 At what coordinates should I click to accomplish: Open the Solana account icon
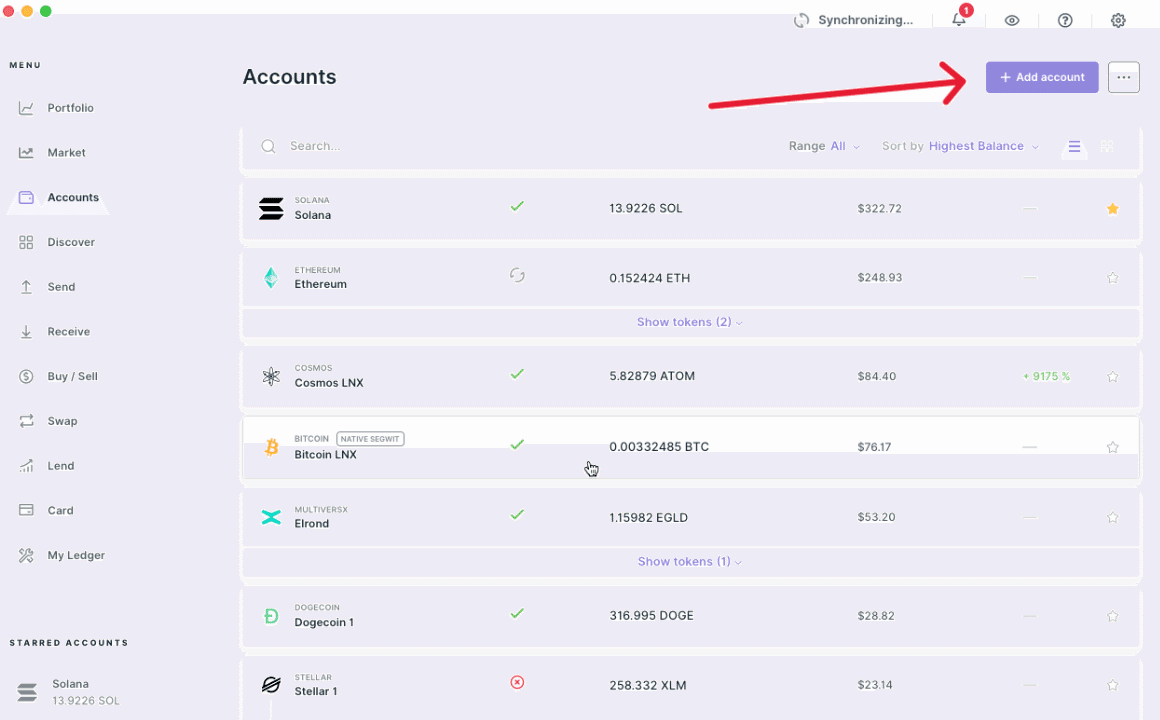click(x=271, y=208)
